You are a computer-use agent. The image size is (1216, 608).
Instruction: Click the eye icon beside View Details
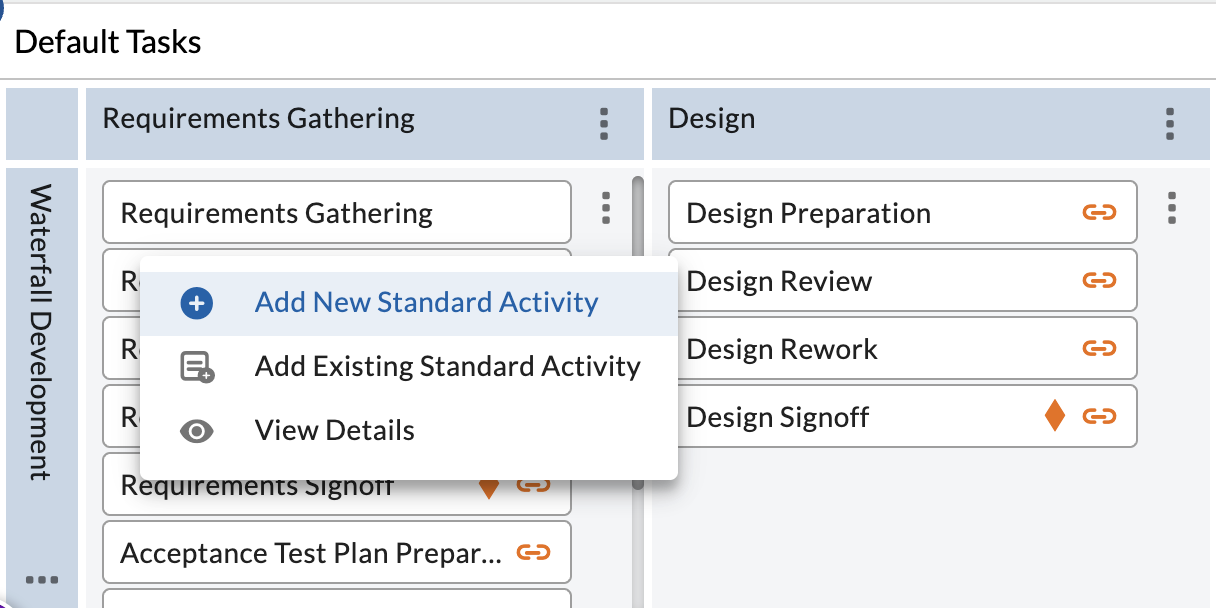point(197,431)
